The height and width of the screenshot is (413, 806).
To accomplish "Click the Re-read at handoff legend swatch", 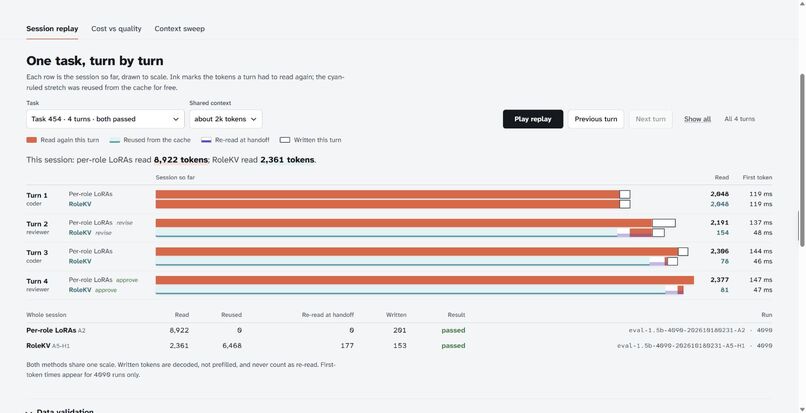I will pyautogui.click(x=206, y=140).
